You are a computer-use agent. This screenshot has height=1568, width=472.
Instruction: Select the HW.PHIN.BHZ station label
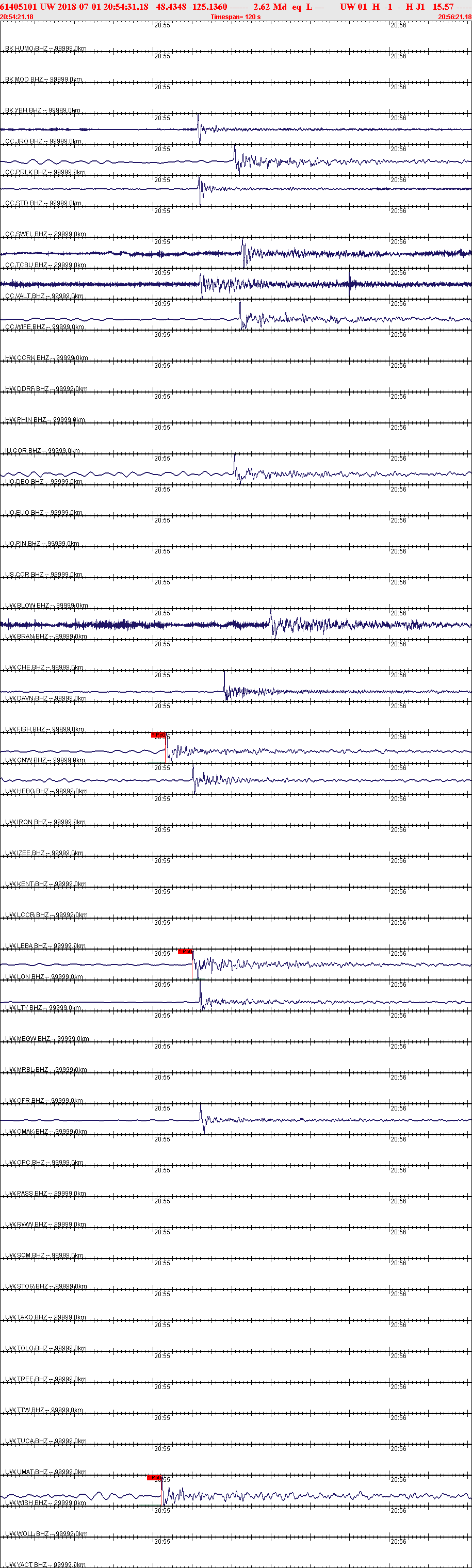tap(45, 420)
